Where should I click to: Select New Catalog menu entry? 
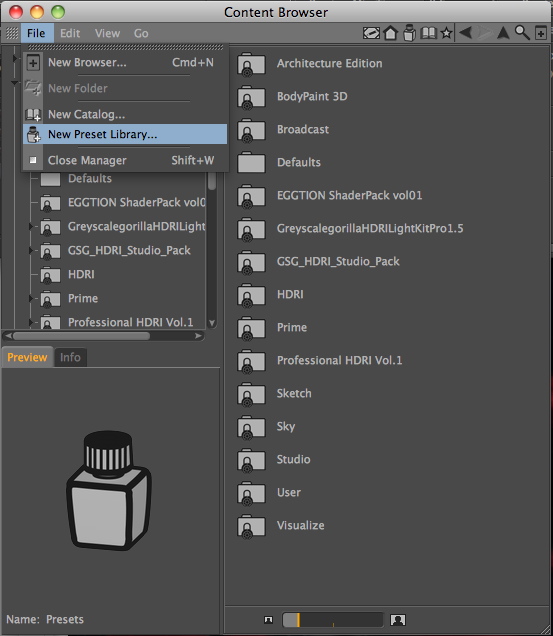(125, 114)
